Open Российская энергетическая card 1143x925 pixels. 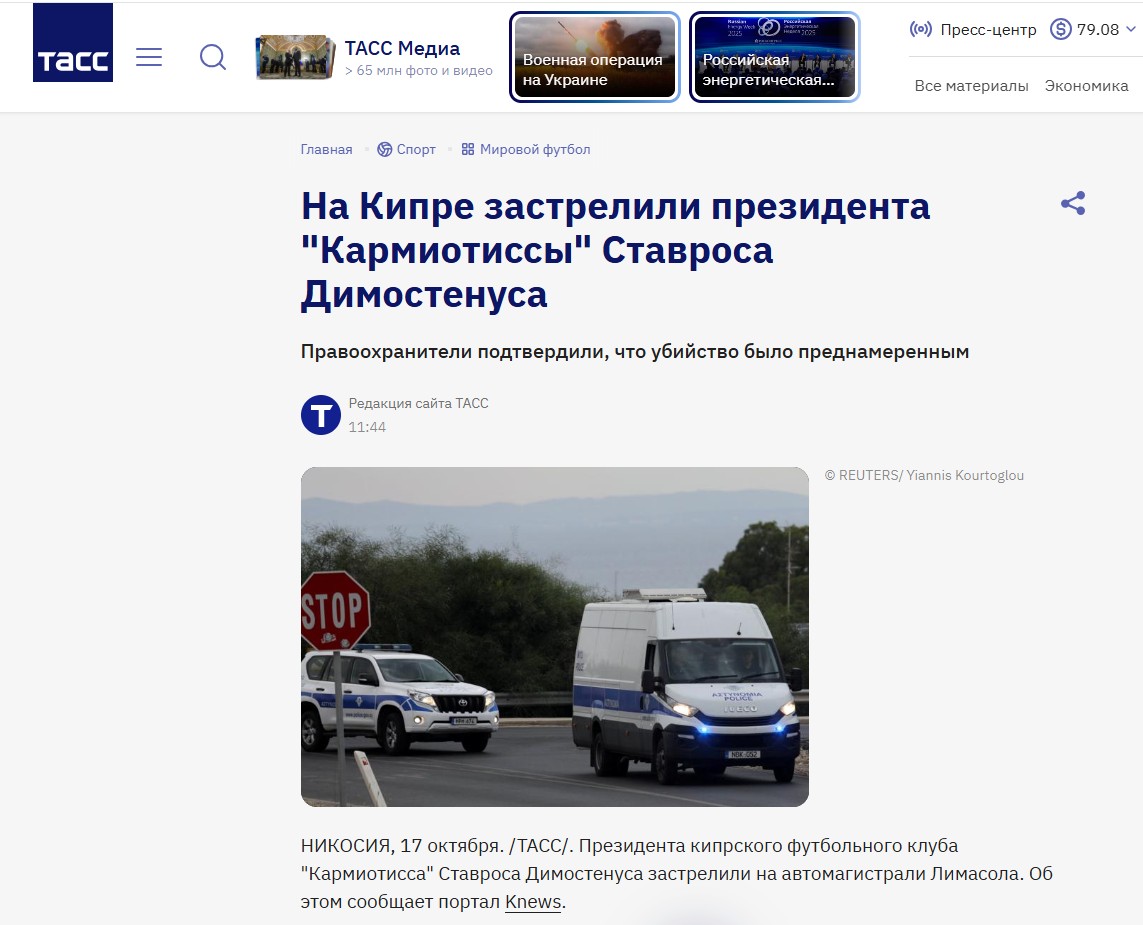(x=774, y=57)
